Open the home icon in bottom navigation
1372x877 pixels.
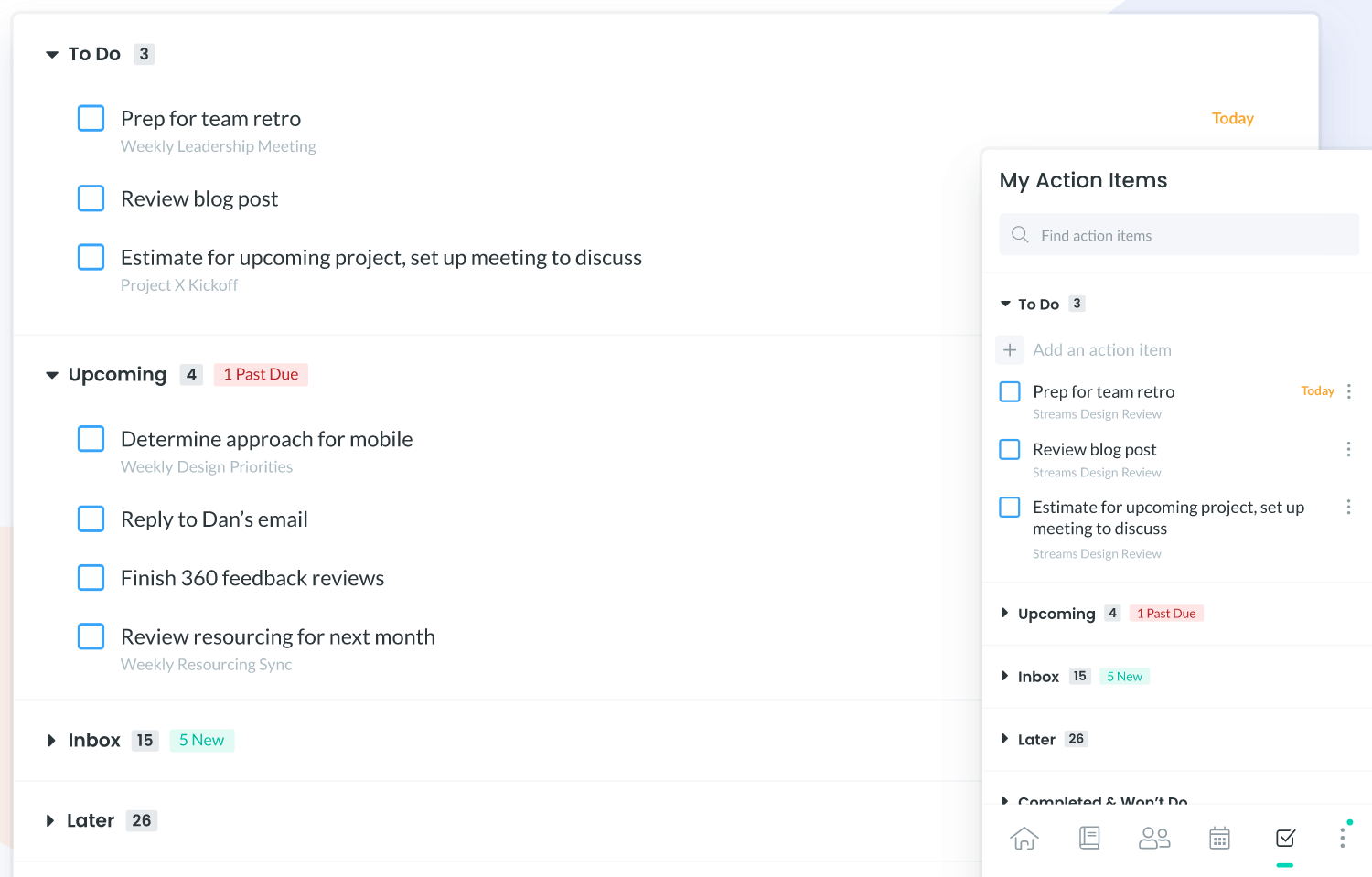(x=1024, y=838)
